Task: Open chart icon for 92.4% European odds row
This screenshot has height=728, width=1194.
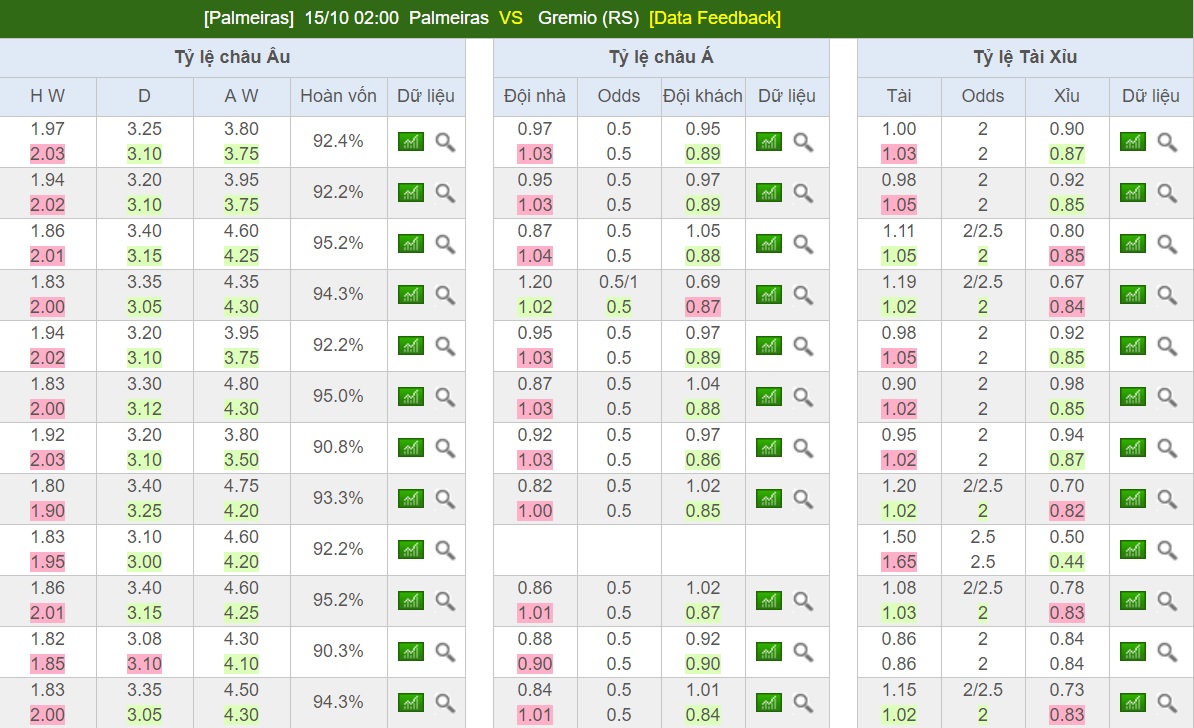Action: coord(410,142)
